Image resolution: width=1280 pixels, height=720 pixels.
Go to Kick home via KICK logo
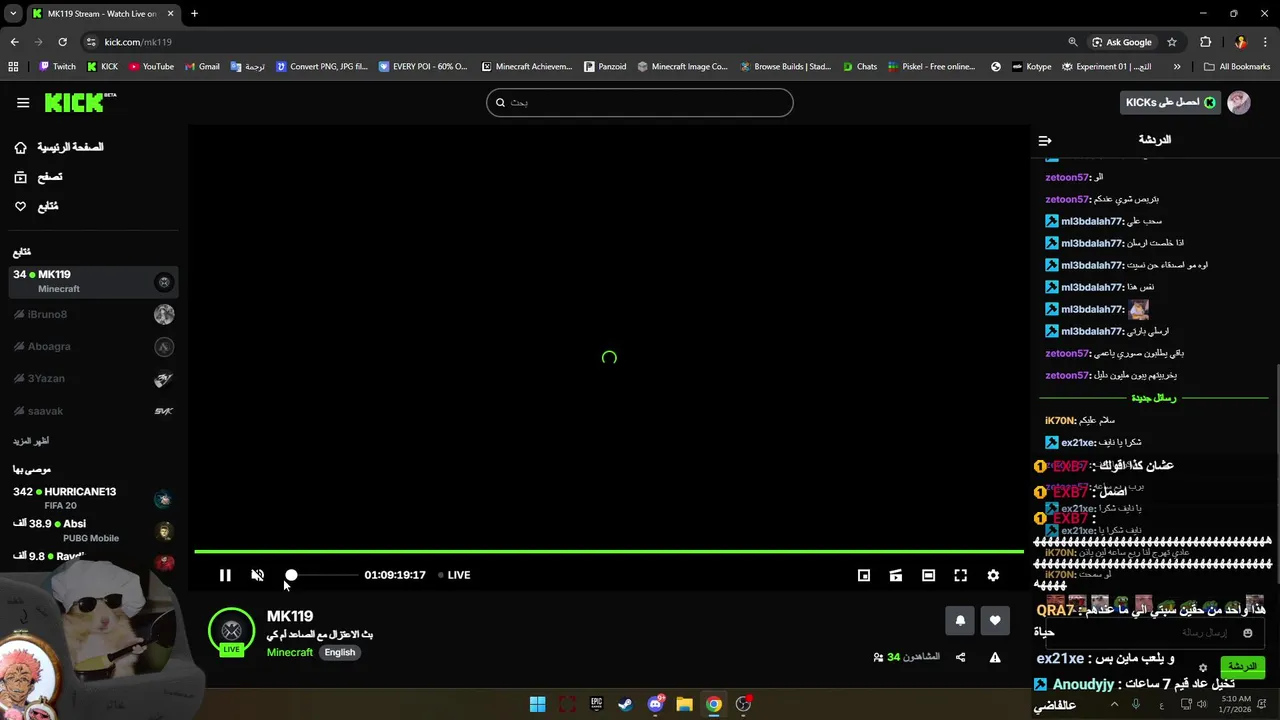[x=80, y=102]
